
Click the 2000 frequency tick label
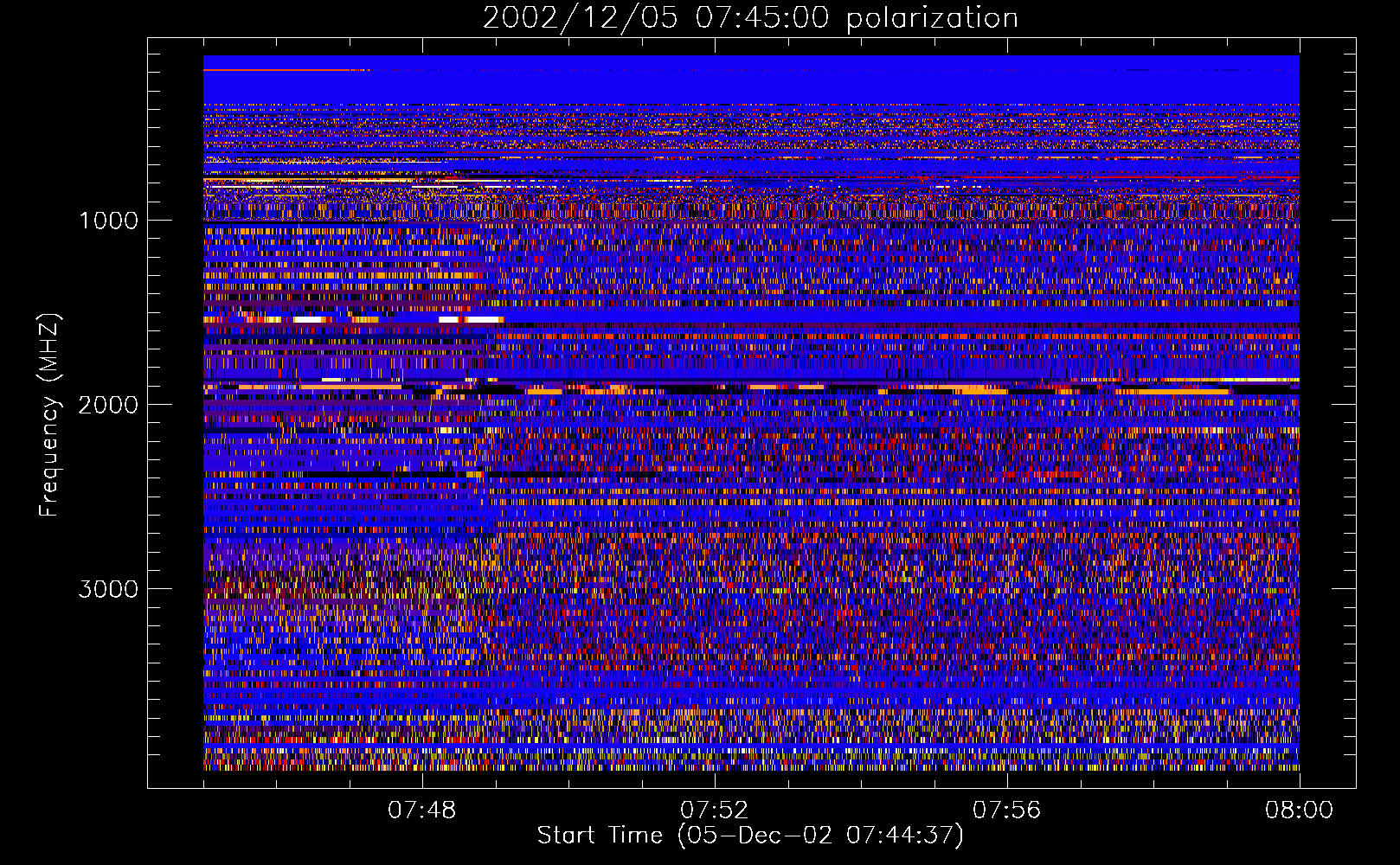click(x=108, y=405)
